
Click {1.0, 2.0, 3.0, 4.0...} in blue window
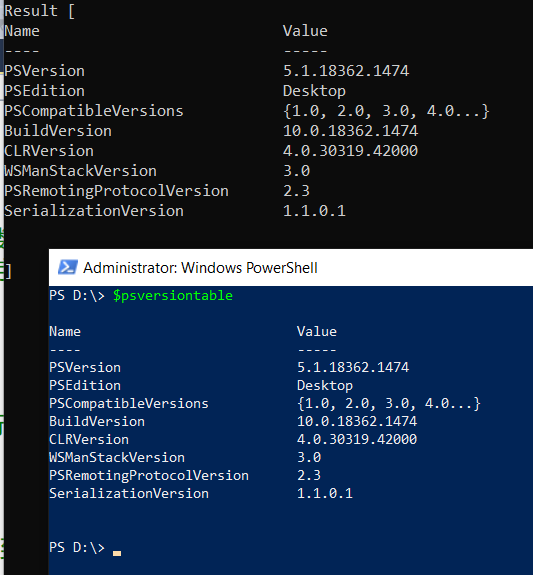389,404
